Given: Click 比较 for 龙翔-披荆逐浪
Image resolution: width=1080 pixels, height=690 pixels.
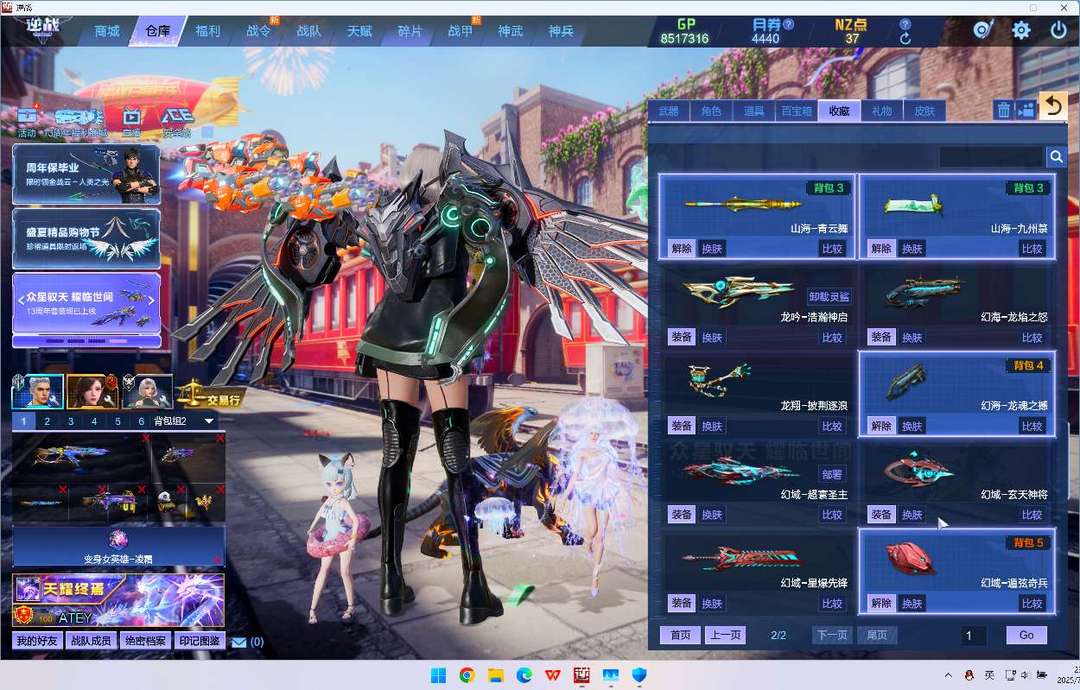Looking at the screenshot, I should point(832,426).
